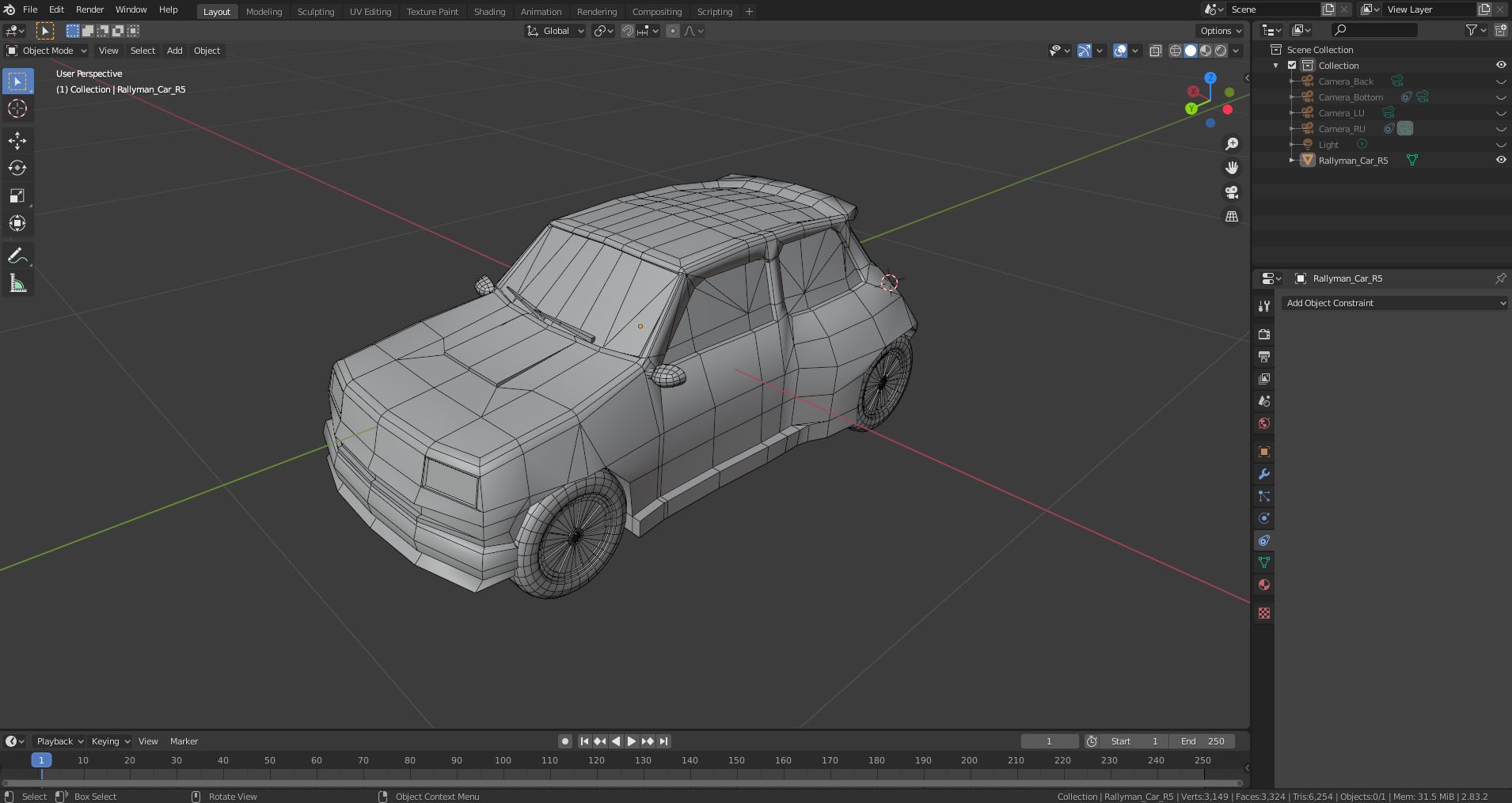
Task: Select the Cursor tool in toolbar
Action: click(x=17, y=109)
